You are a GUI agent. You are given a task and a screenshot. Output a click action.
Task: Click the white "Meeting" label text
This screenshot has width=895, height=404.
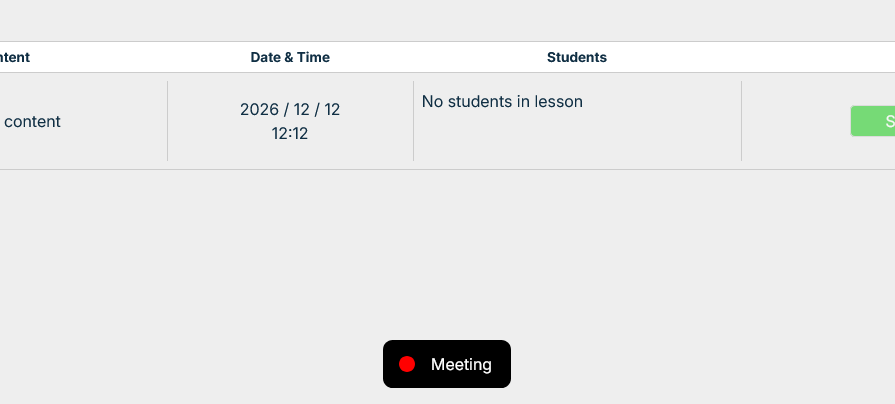461,364
